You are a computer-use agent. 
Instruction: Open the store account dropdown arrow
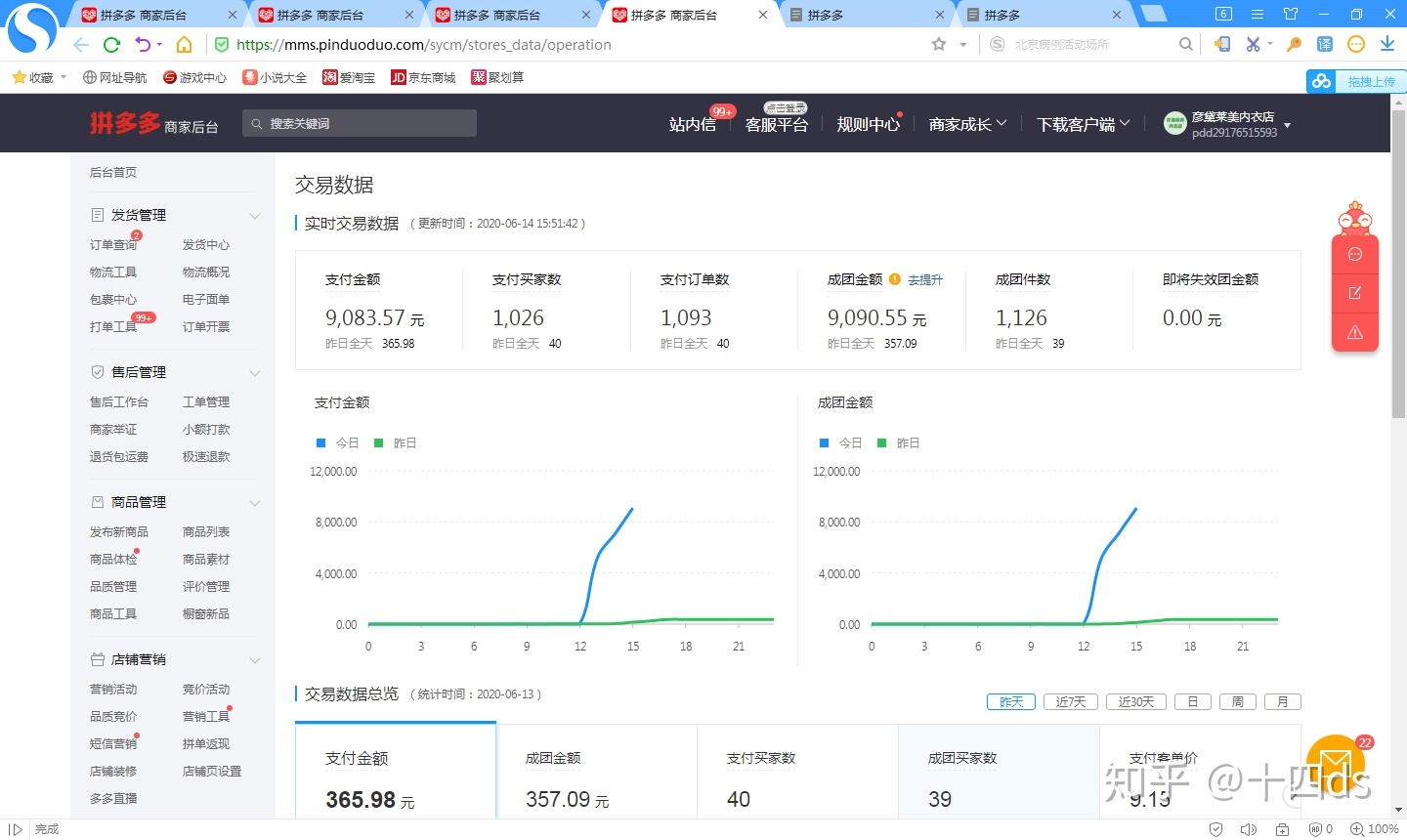point(1287,126)
